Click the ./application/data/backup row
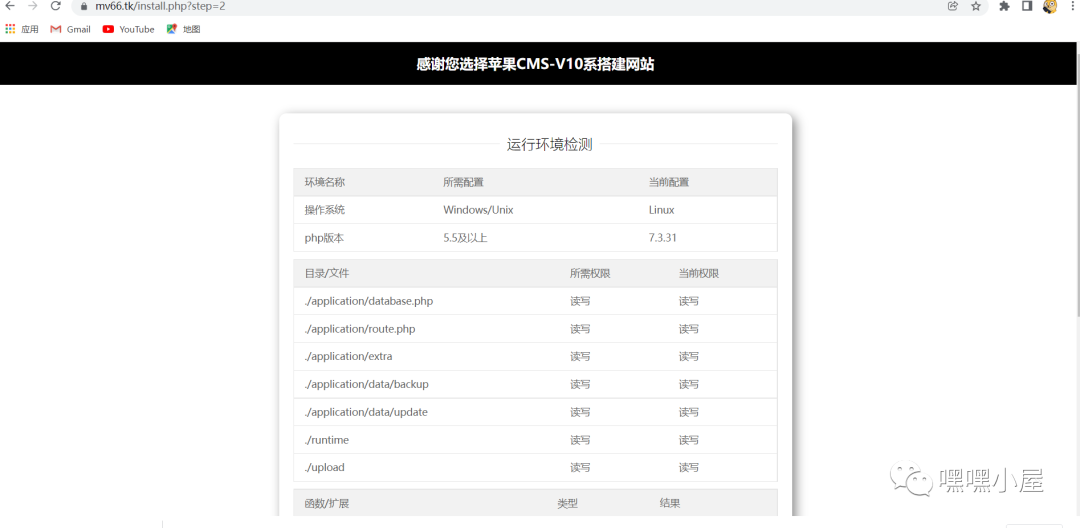The height and width of the screenshot is (528, 1080). (535, 384)
